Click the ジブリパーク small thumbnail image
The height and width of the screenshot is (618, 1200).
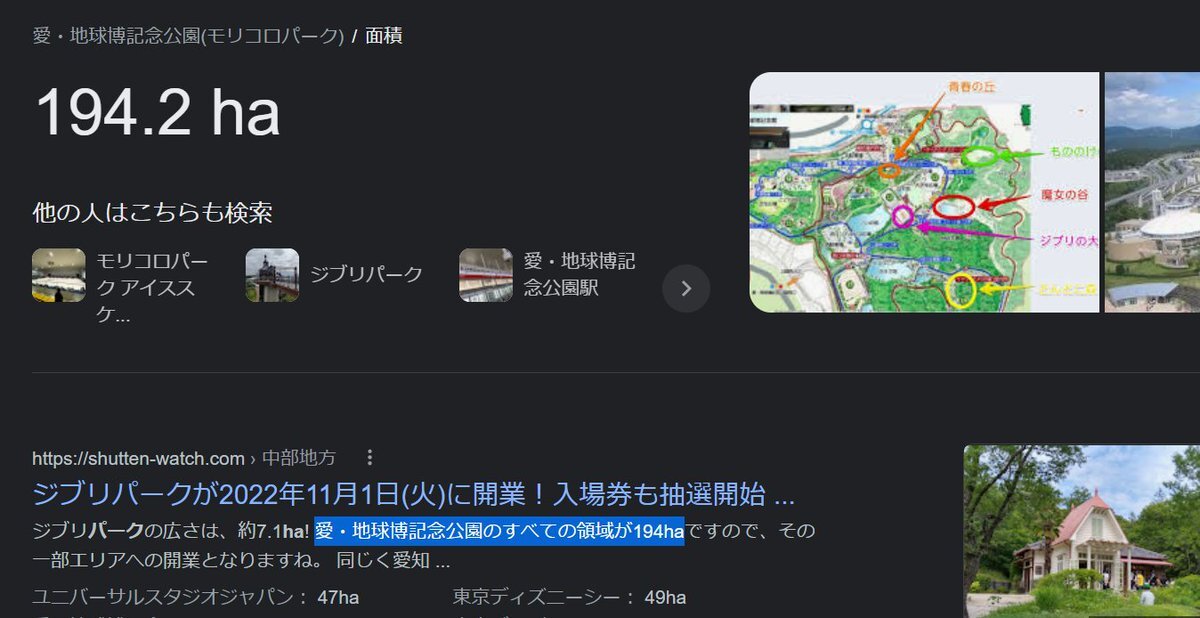coord(272,275)
